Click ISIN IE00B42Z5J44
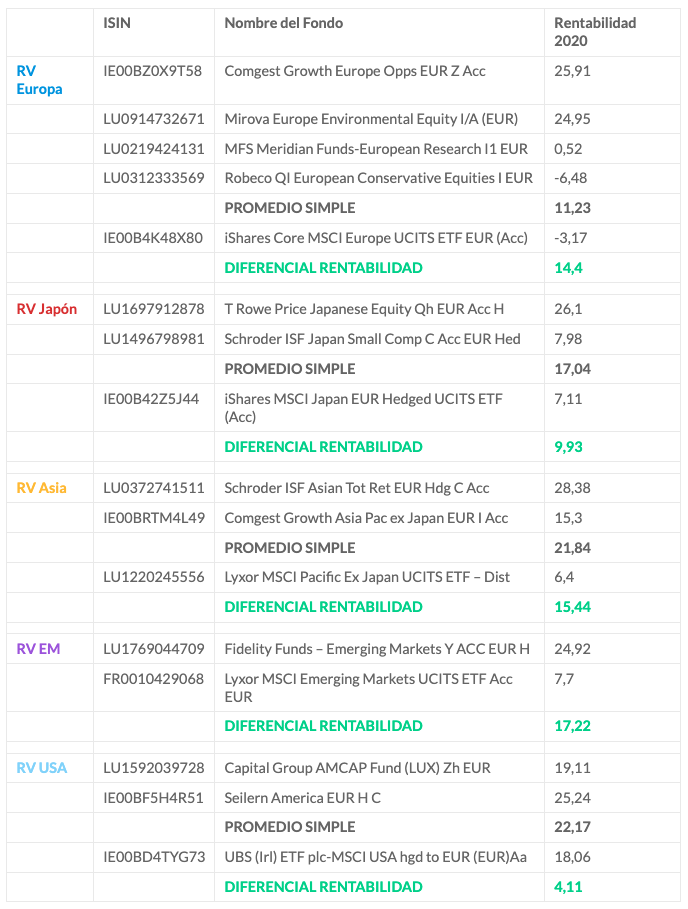Viewport: 688px width, 909px height. [151, 399]
